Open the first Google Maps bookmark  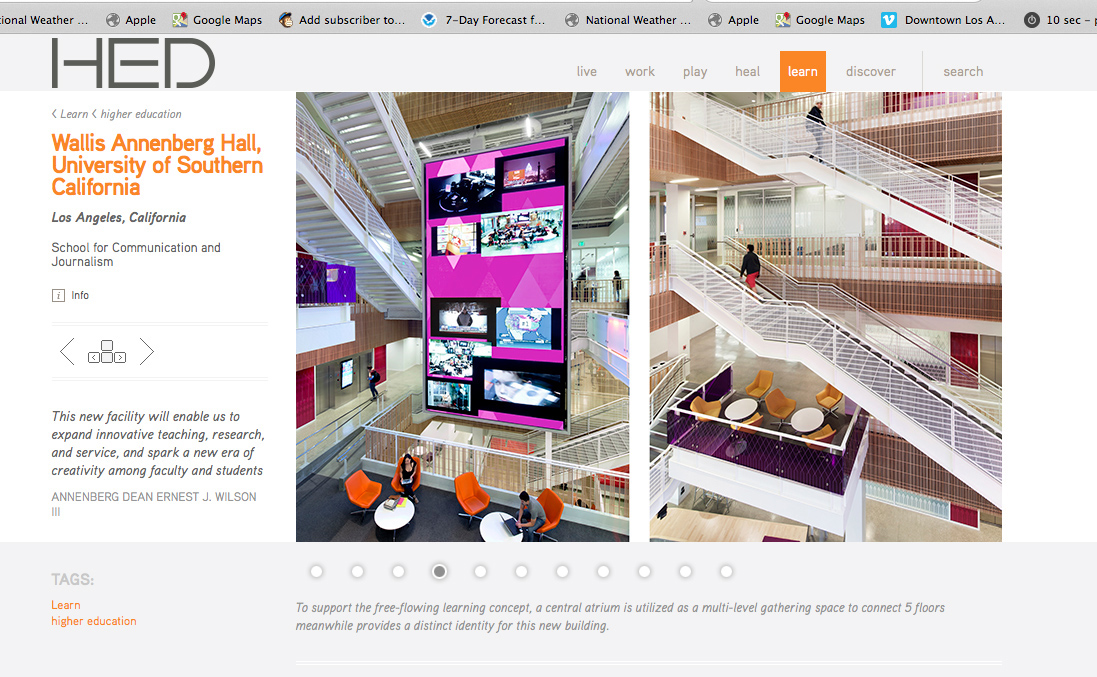pos(218,20)
